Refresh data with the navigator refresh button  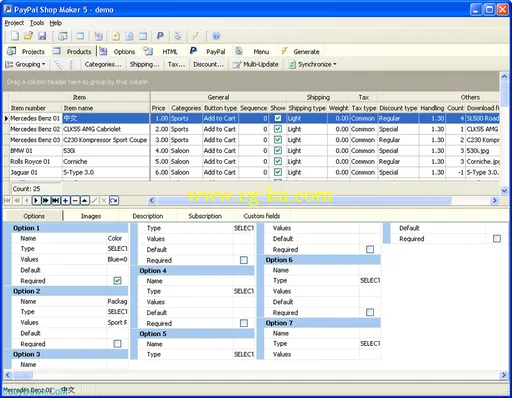pos(114,200)
